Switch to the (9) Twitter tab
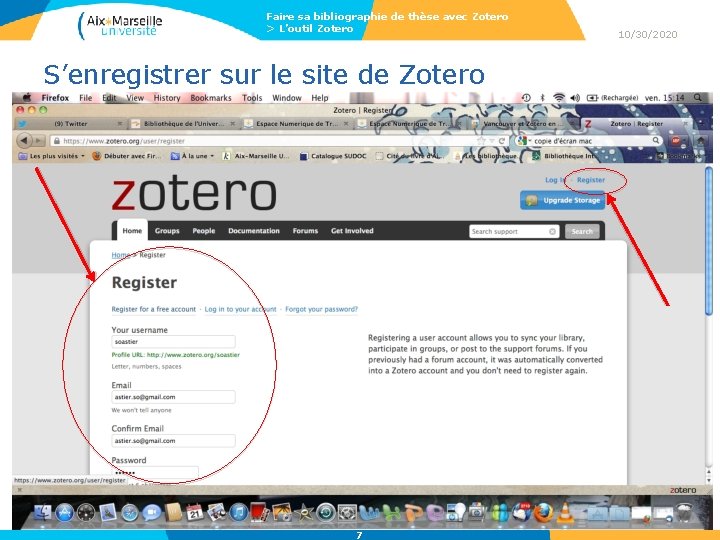This screenshot has height=540, width=720. (70, 124)
